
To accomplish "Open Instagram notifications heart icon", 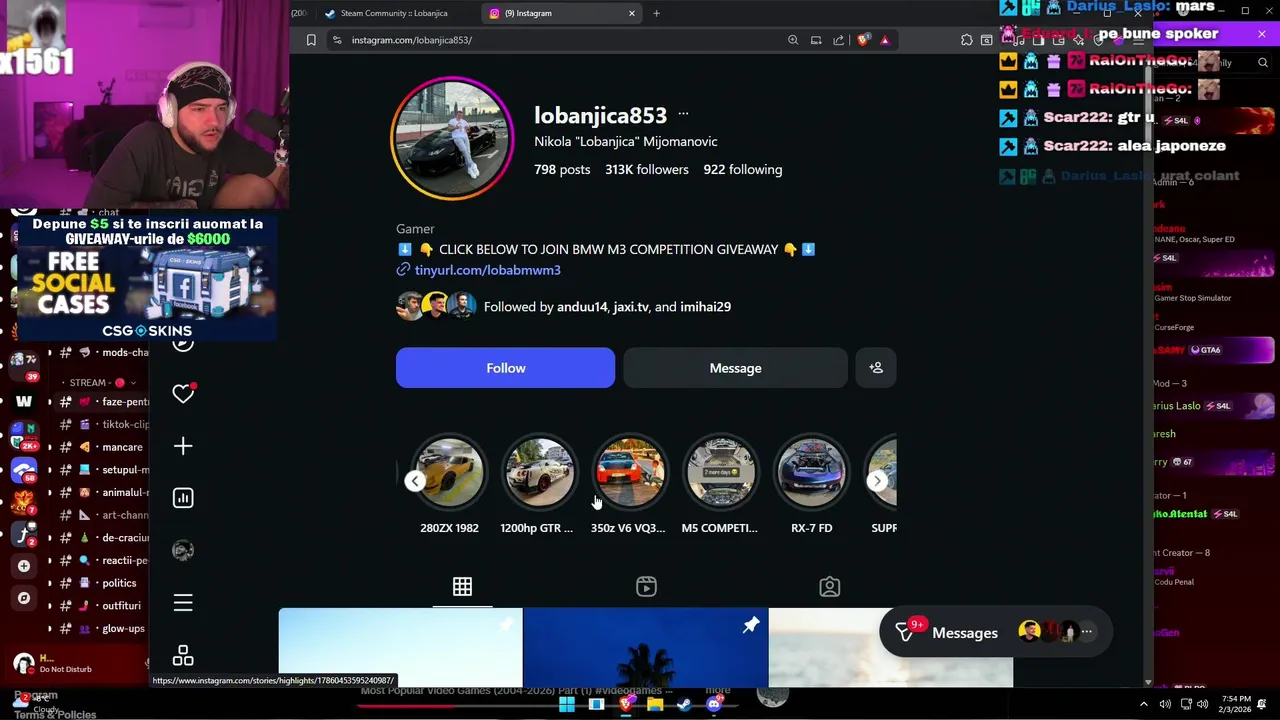I will tap(183, 393).
